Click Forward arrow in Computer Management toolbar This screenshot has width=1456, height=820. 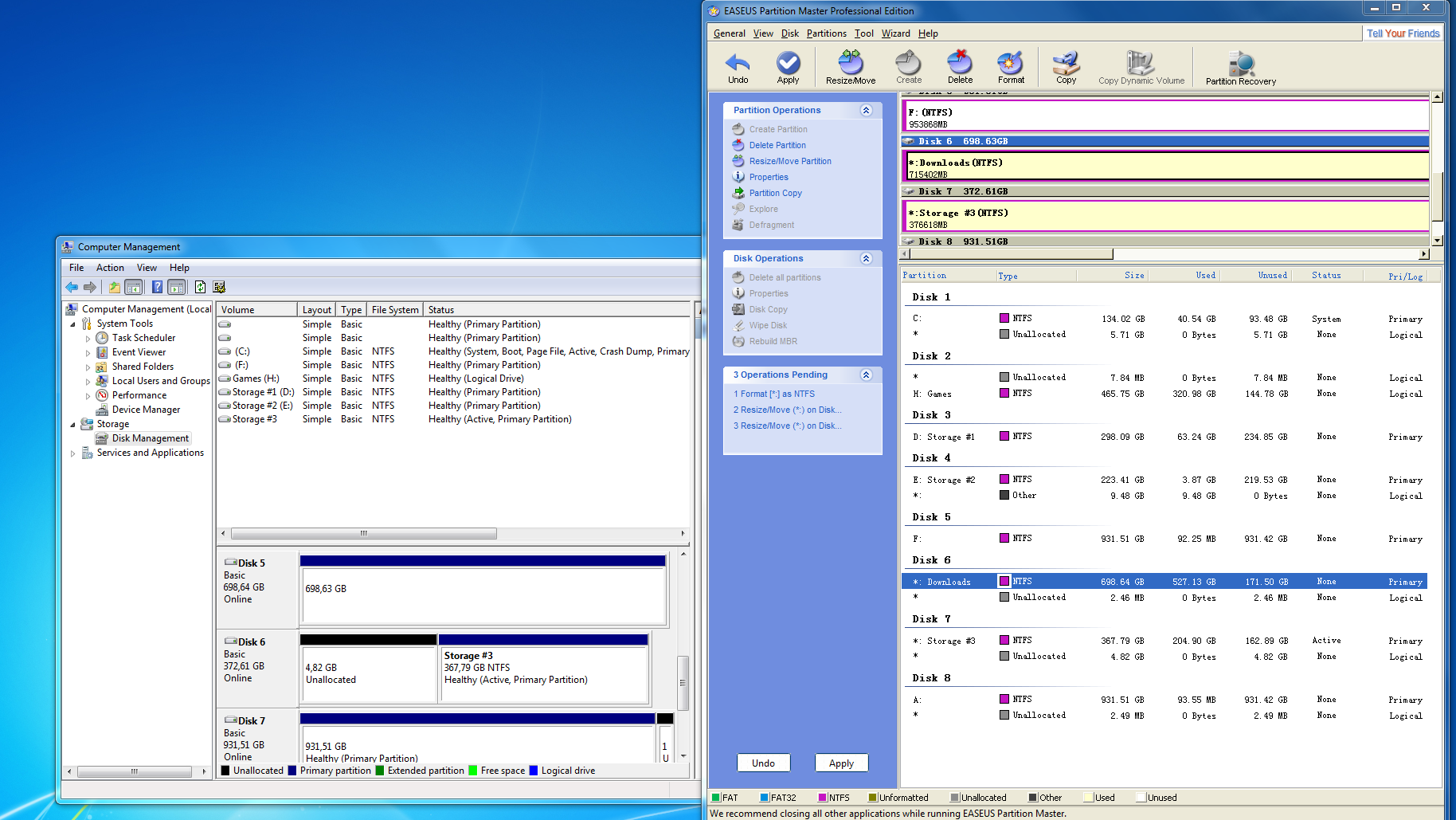pos(90,287)
